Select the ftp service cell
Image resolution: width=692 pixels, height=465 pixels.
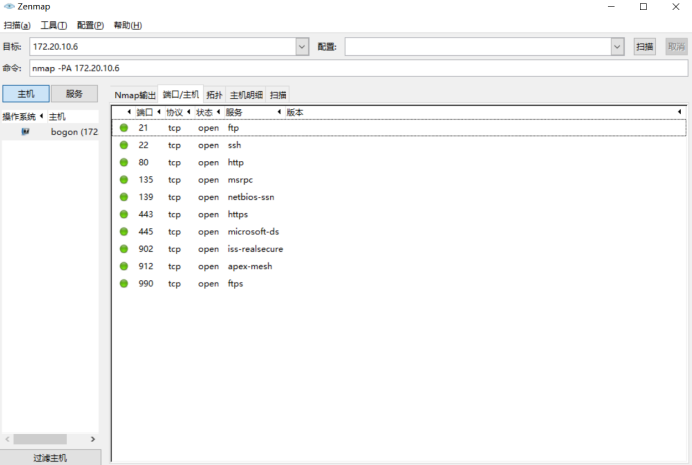pos(233,128)
